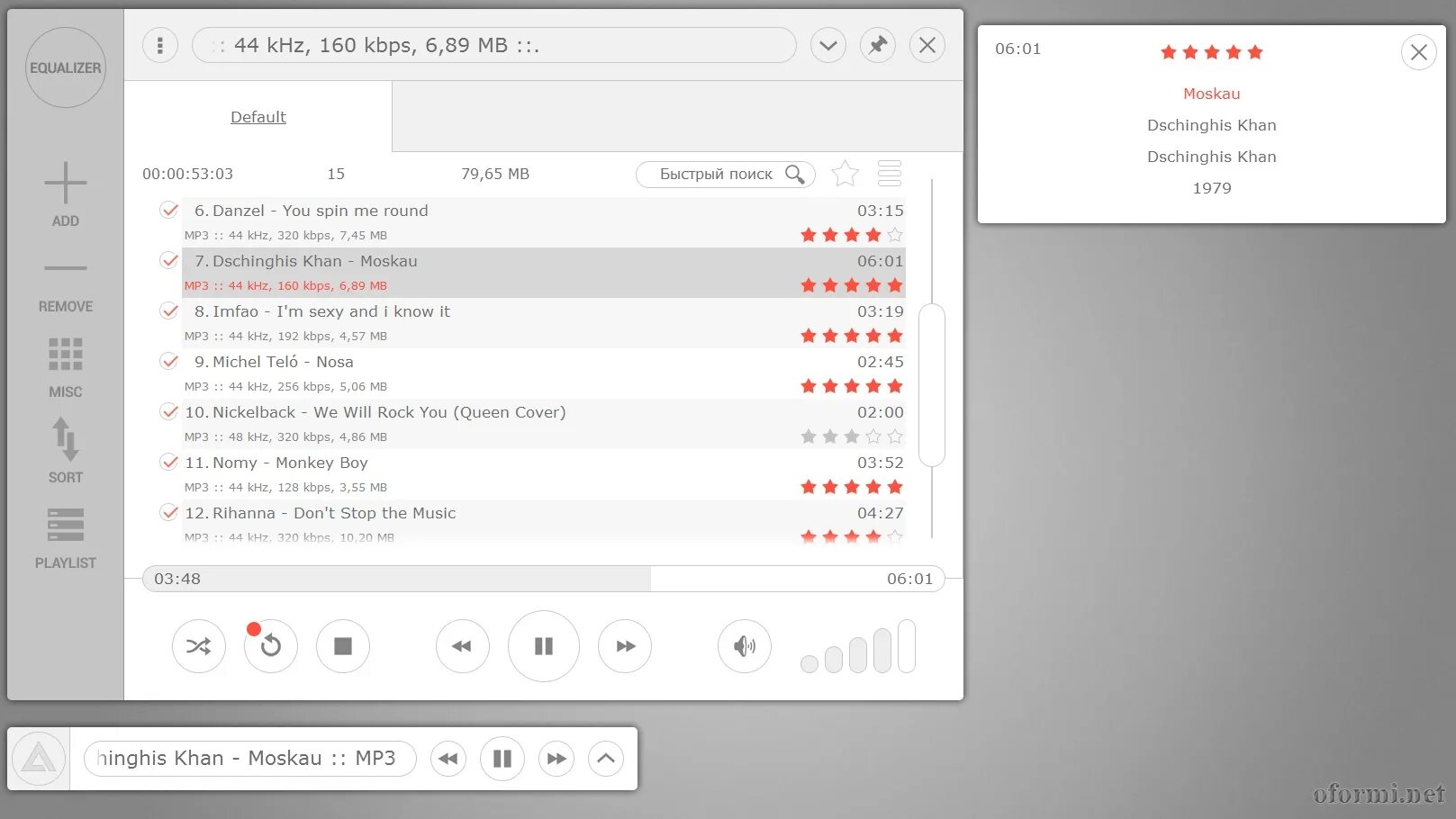
Task: Uncheck track 7 Dschinghis Khan checkbox
Action: 169,260
